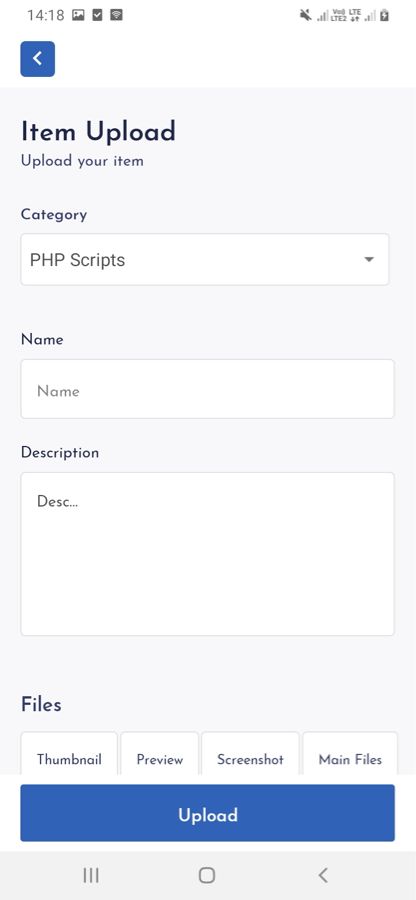Tap the battery charging status icon
416x900 pixels.
point(384,15)
